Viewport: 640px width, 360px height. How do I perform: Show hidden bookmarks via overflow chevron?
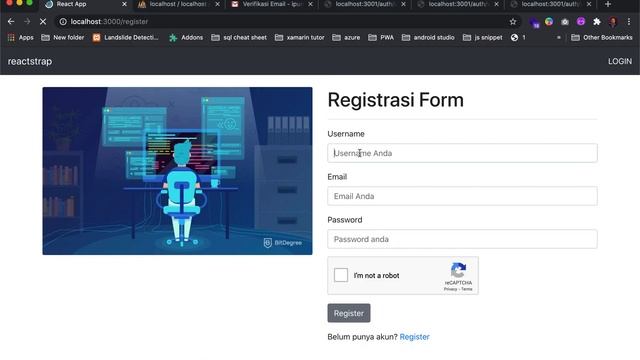click(559, 38)
